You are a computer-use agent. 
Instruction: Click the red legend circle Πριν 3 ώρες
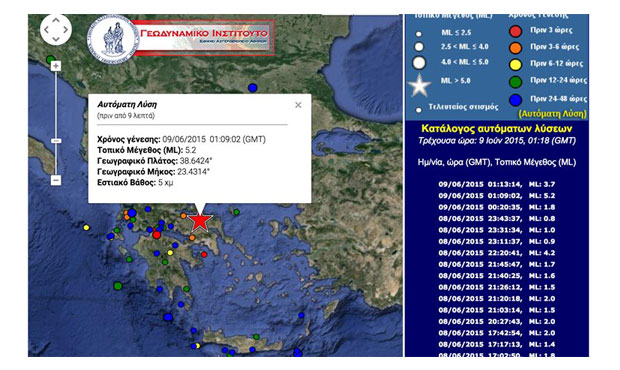point(515,31)
